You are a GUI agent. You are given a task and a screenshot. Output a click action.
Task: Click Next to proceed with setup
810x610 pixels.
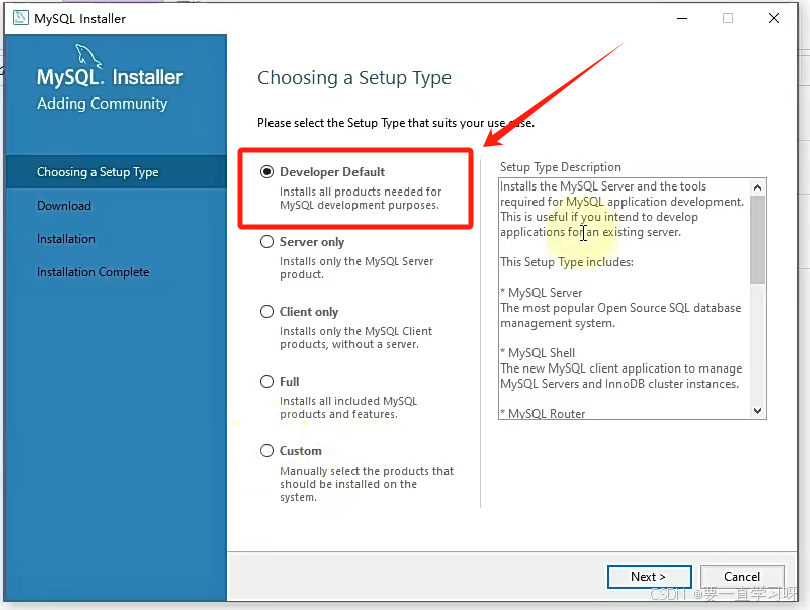pyautogui.click(x=649, y=576)
